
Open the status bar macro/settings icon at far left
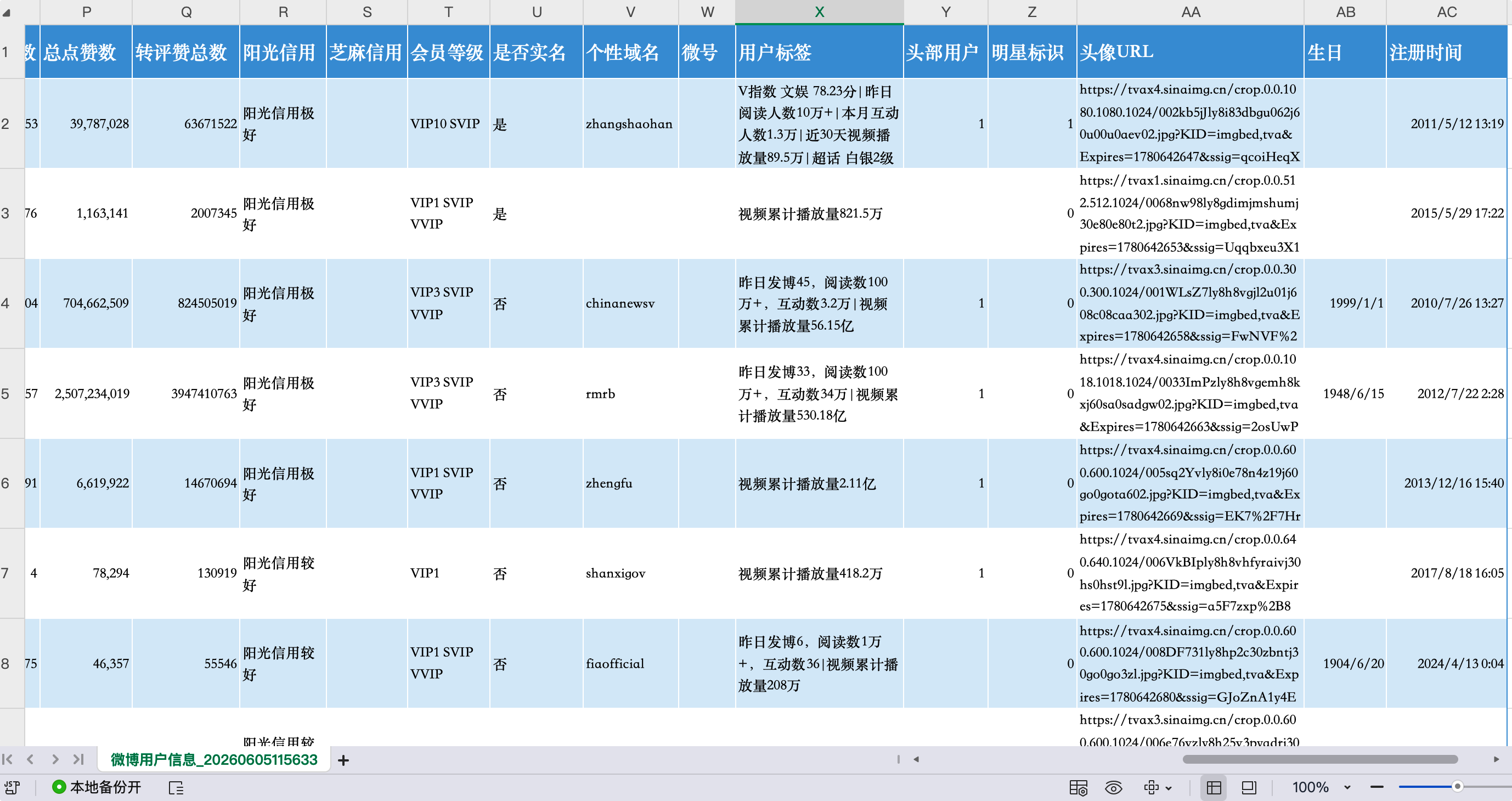(x=12, y=787)
